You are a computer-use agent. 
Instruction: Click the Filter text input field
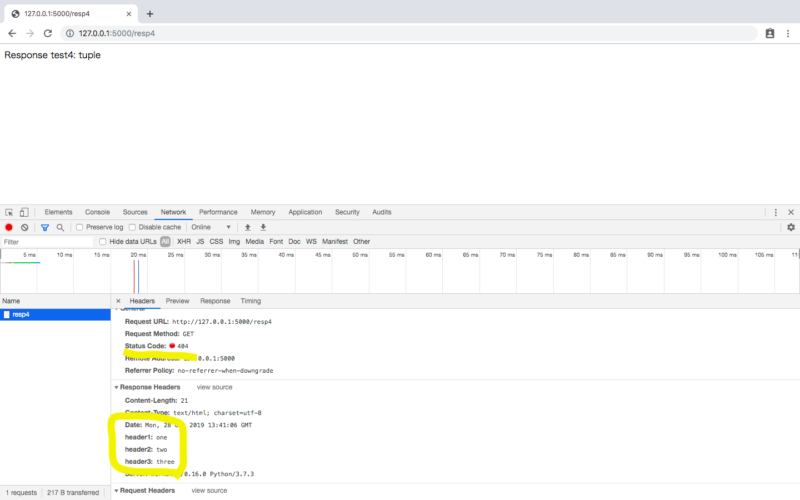click(x=45, y=241)
